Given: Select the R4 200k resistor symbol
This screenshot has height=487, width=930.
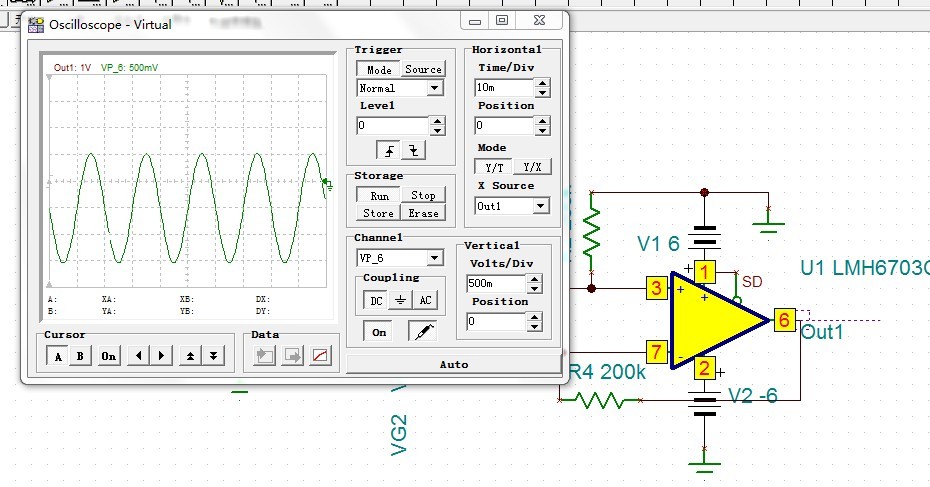Looking at the screenshot, I should point(600,401).
